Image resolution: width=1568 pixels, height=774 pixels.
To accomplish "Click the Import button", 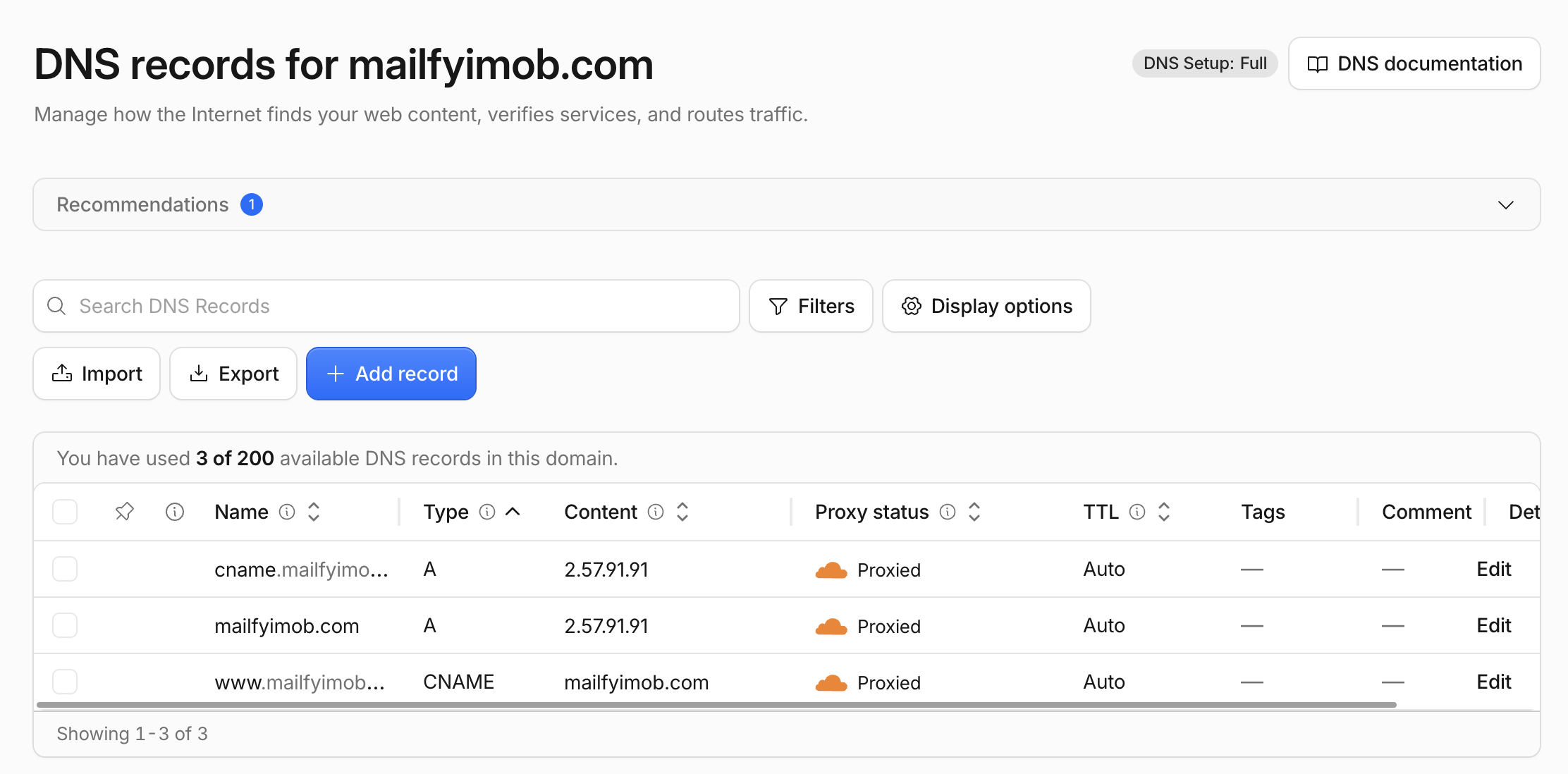I will [97, 374].
